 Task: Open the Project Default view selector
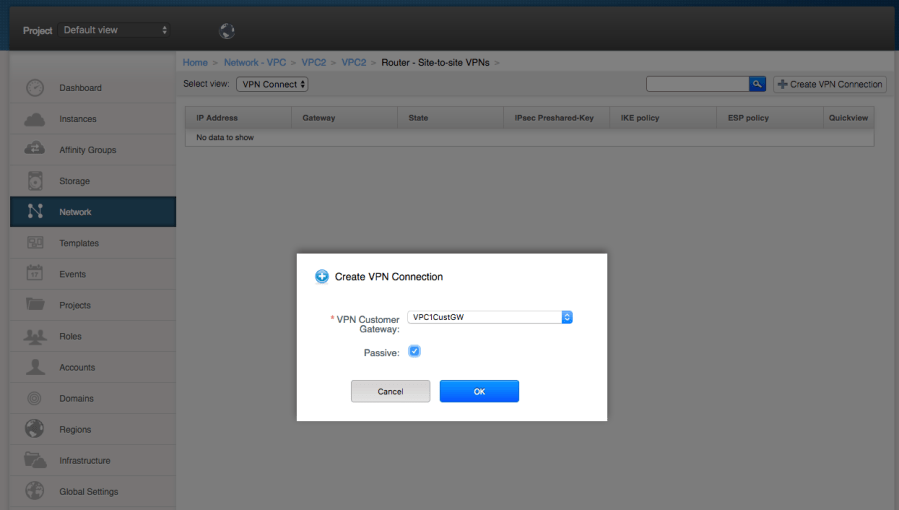pos(115,30)
